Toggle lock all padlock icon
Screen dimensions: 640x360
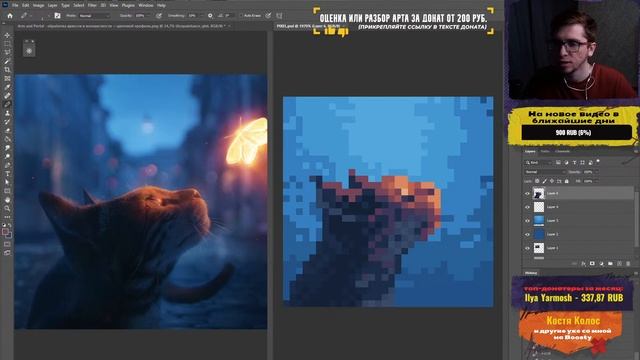click(x=567, y=181)
